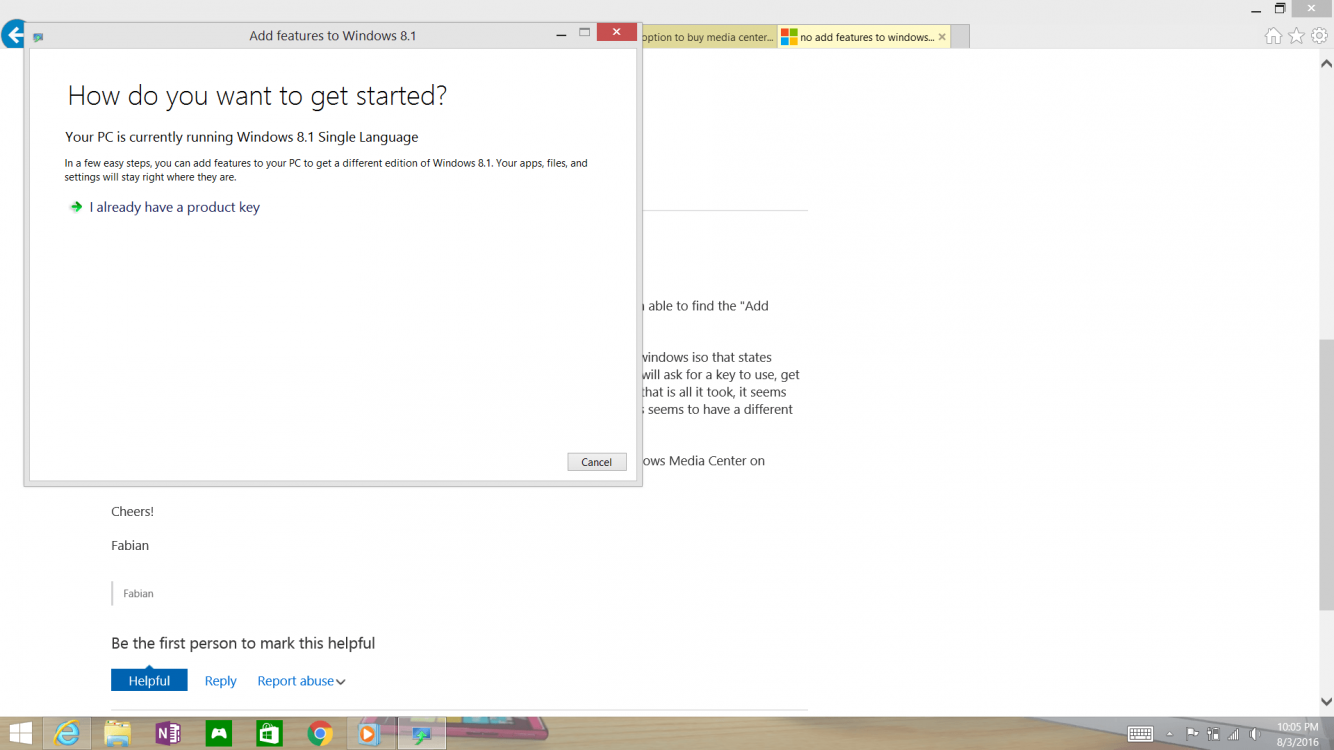Screen dimensions: 1334x750
Task: Open the Action Center flag icon
Action: click(x=1192, y=734)
